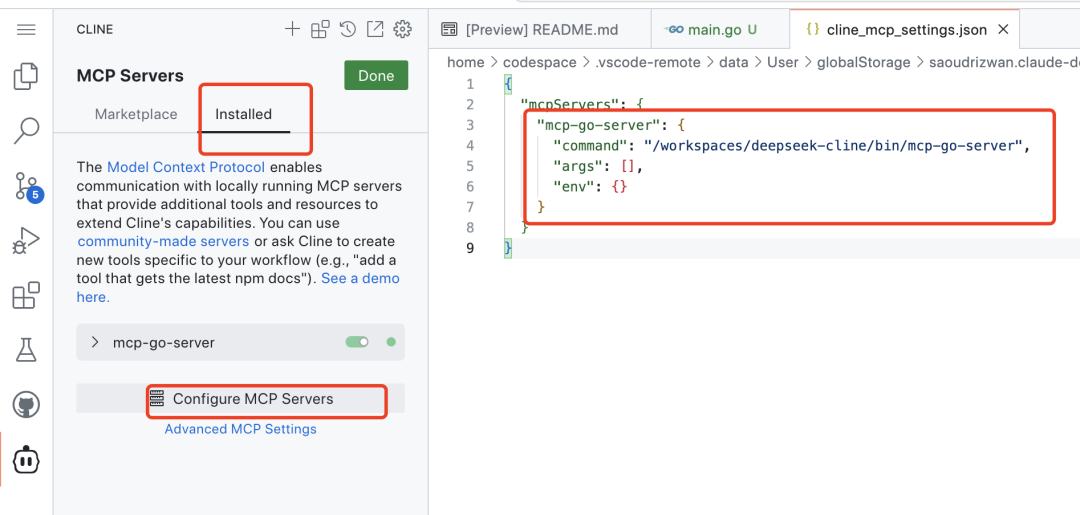Viewport: 1080px width, 515px height.
Task: Expand the mcp-go-server entry
Action: point(95,342)
